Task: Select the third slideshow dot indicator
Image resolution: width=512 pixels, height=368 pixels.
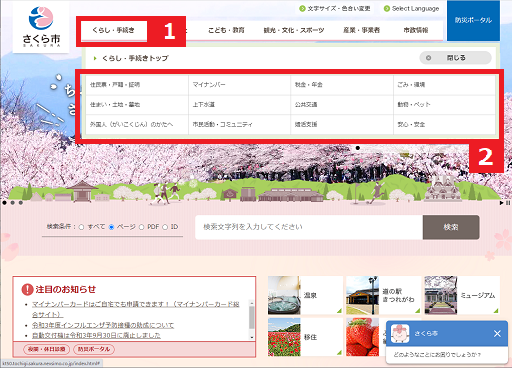Action: [21, 203]
